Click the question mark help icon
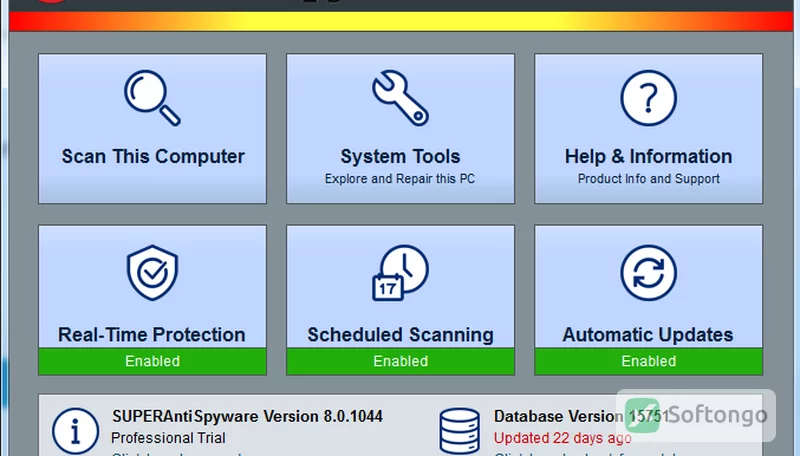800x456 pixels. pyautogui.click(x=648, y=97)
